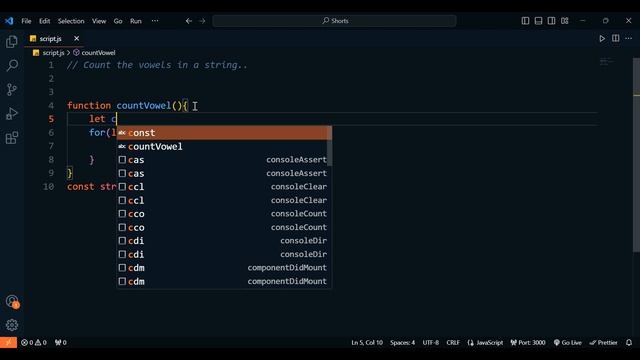The height and width of the screenshot is (360, 640).
Task: Open notifications bell icon
Action: point(629,342)
